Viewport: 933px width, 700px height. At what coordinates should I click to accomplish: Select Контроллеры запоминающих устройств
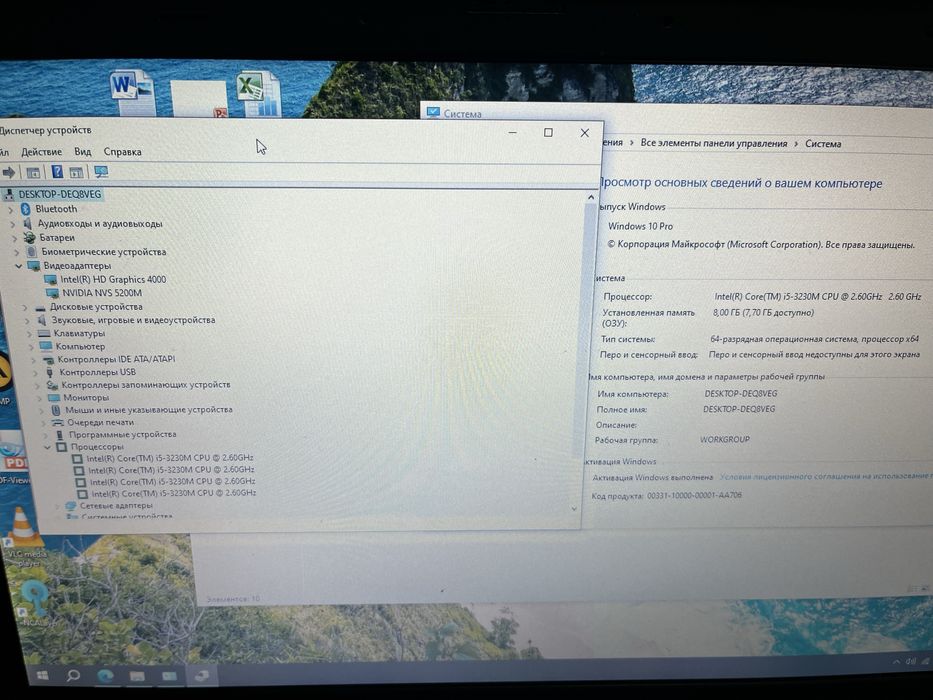[146, 385]
